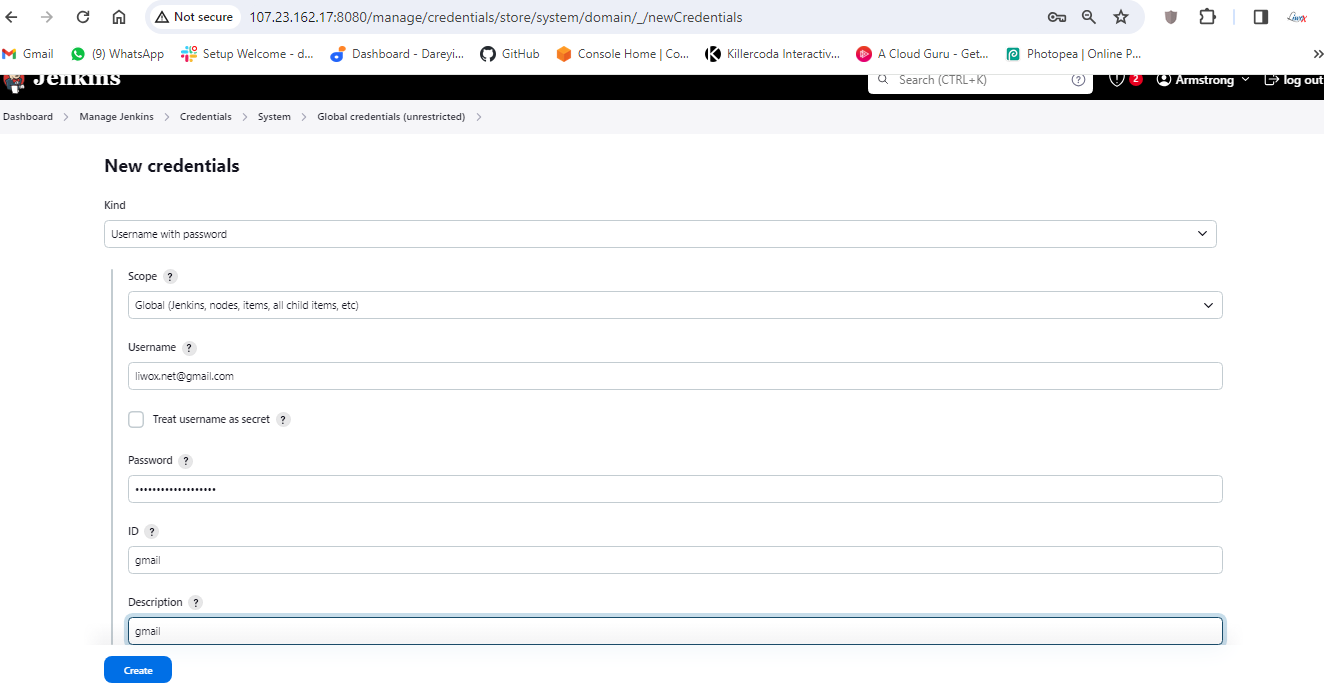Click the Create button
1324x688 pixels.
point(138,670)
